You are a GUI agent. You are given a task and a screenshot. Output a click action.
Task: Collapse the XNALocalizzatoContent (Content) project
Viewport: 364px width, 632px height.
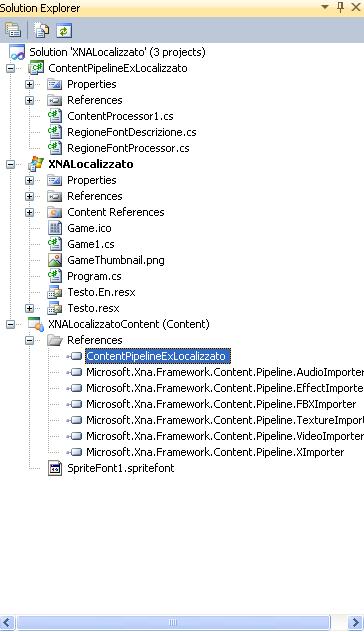coord(10,324)
